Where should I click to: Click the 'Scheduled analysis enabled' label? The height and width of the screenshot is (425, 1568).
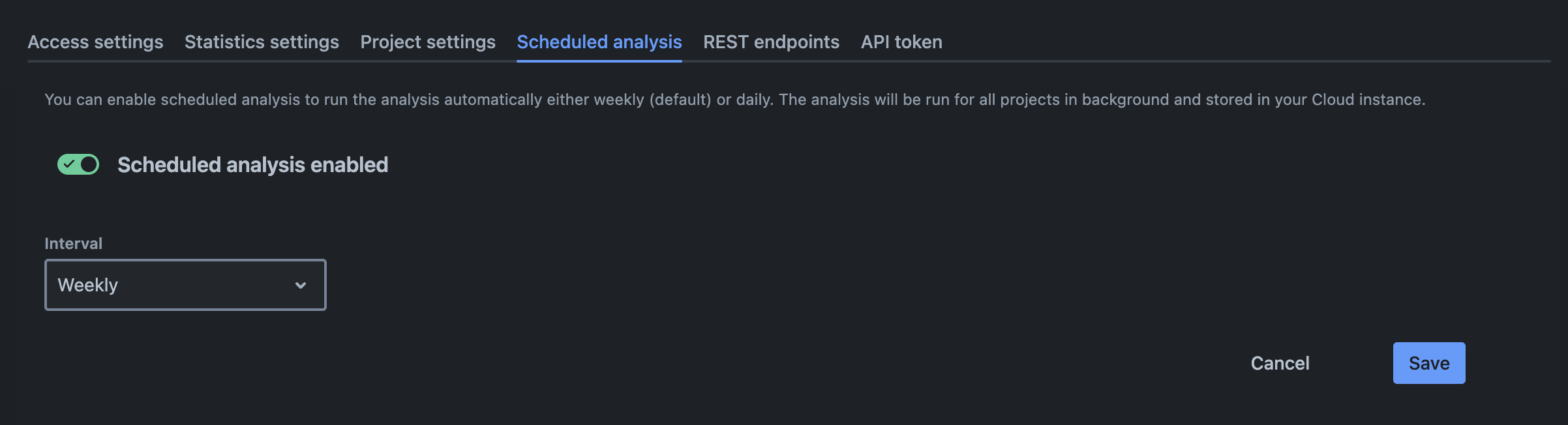(252, 165)
